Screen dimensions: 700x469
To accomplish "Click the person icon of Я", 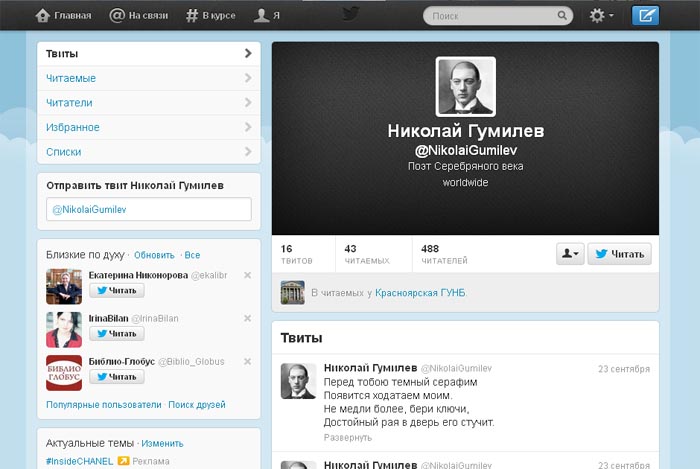I will (261, 16).
